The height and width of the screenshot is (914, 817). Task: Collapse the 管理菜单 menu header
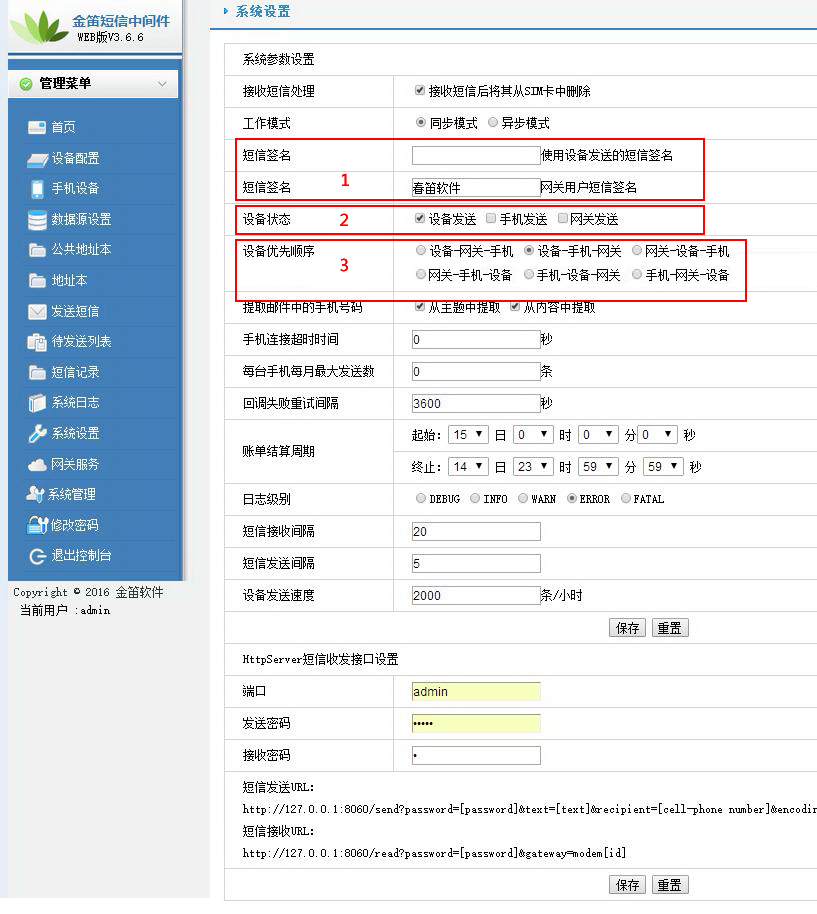tap(162, 84)
